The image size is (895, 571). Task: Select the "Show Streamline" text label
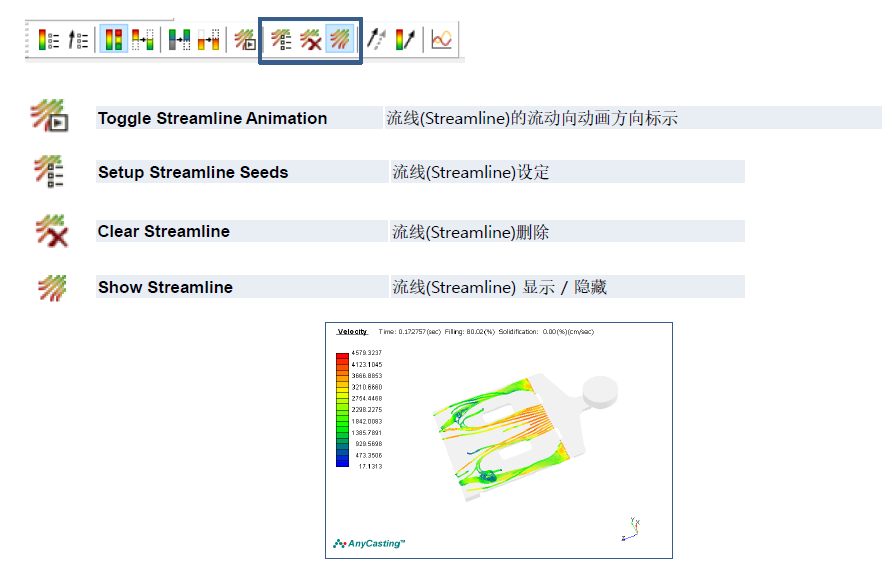(x=165, y=287)
